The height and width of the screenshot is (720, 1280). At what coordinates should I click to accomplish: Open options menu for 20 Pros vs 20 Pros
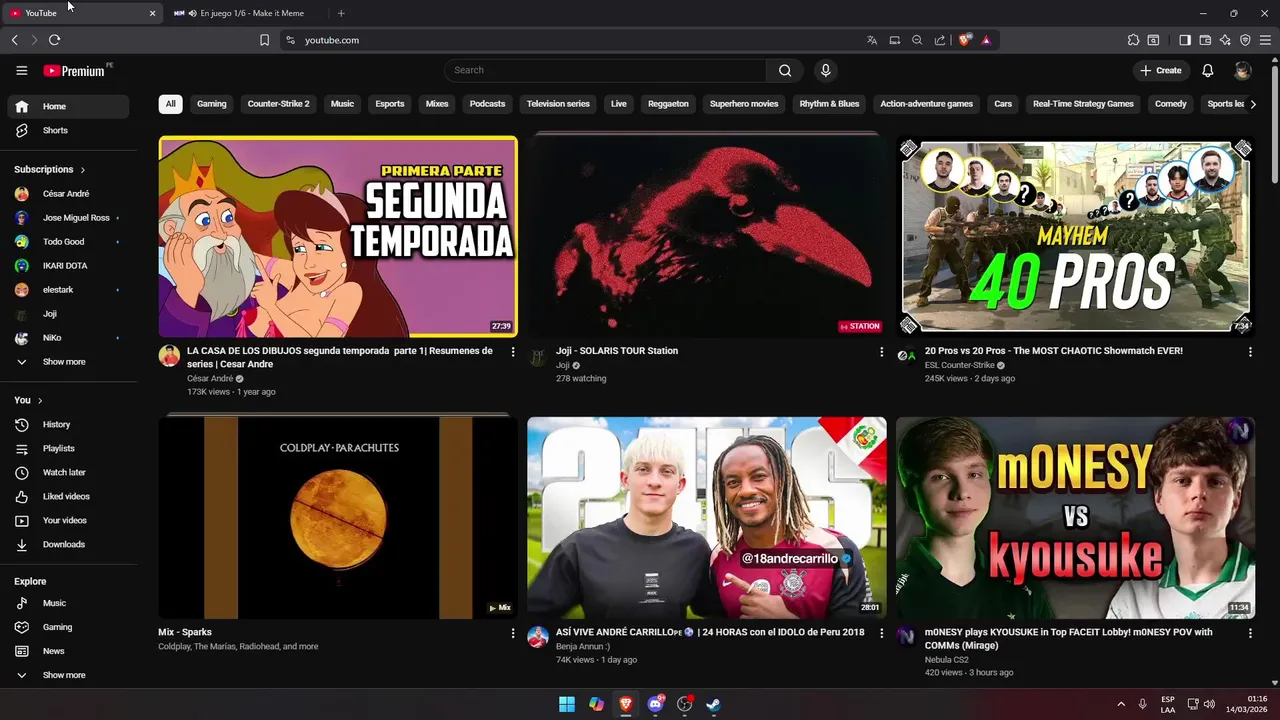[x=1249, y=352]
